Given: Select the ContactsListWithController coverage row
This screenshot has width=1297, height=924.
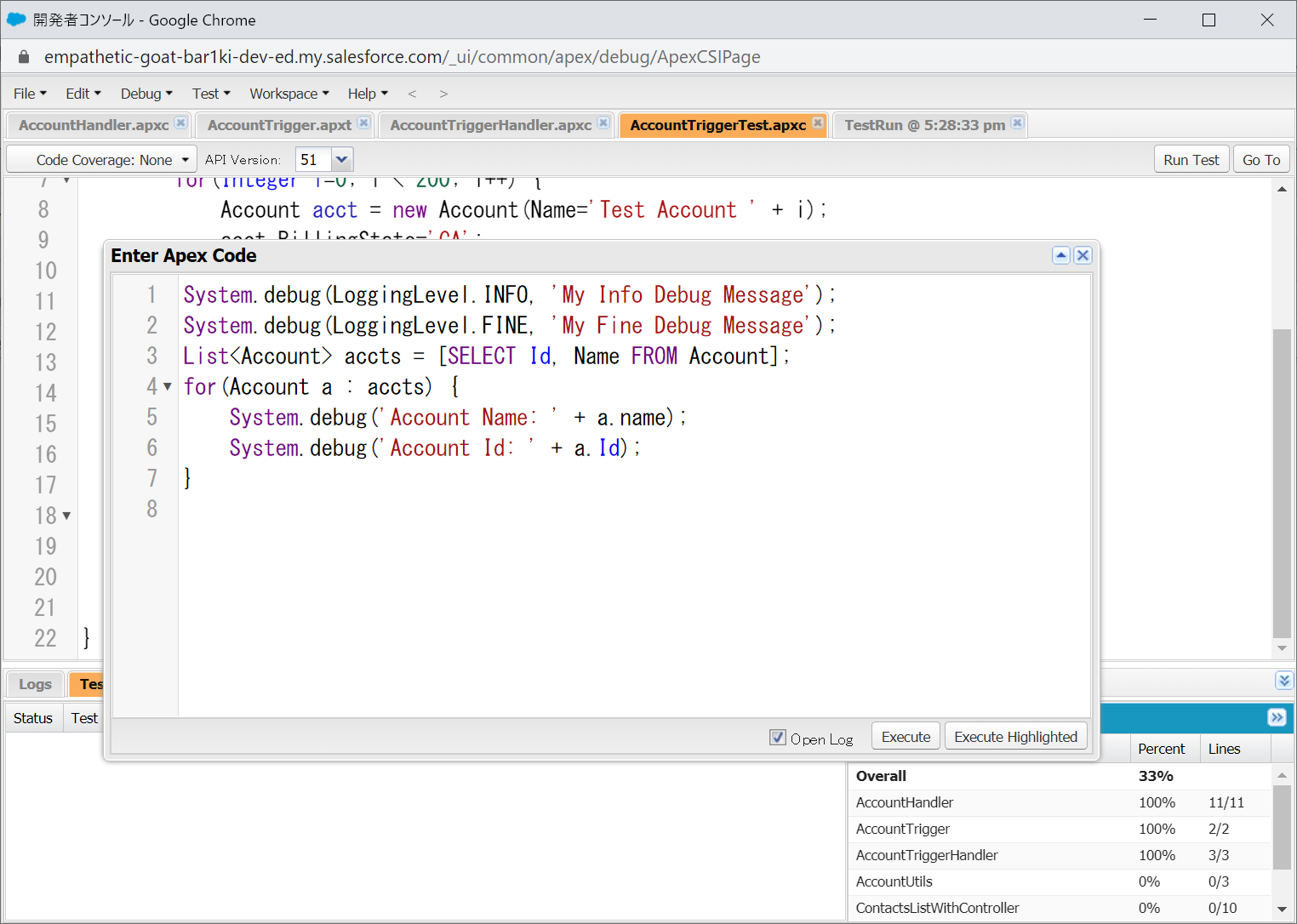Looking at the screenshot, I should point(1059,908).
